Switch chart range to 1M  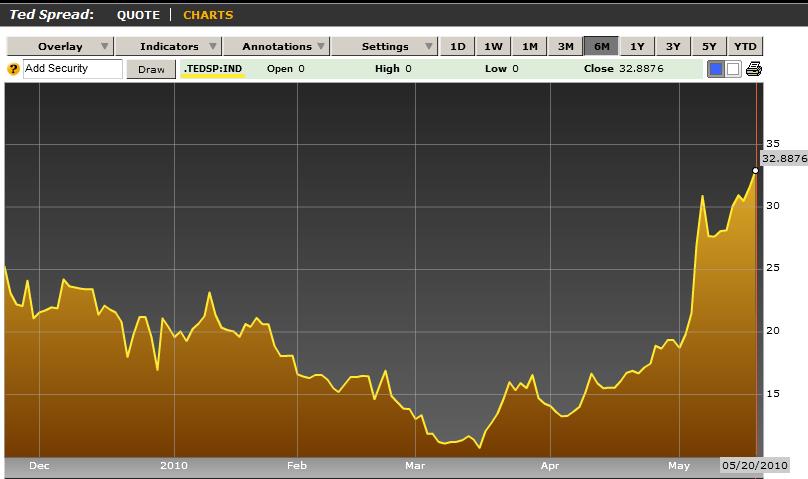529,46
